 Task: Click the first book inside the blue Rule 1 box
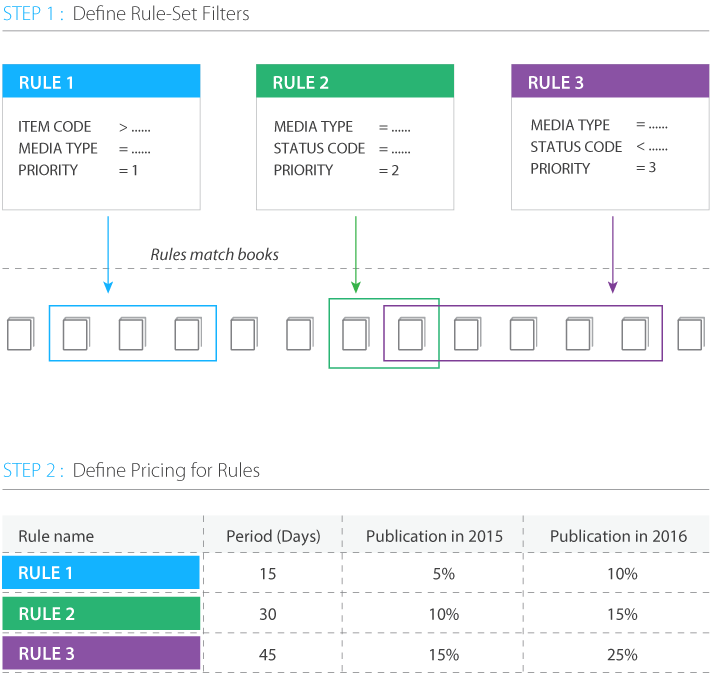click(76, 334)
